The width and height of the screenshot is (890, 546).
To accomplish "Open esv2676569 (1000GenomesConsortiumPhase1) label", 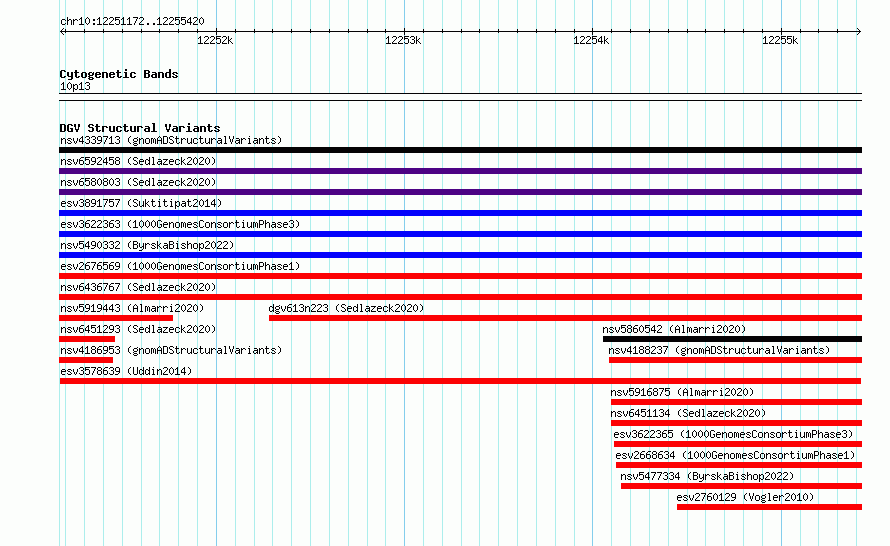I will [x=180, y=266].
